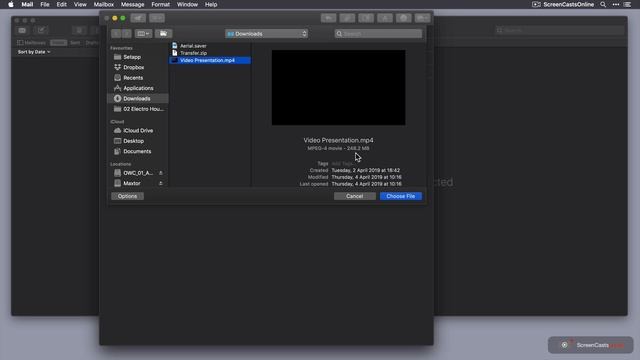Open the File menu
This screenshot has height=360, width=640.
pos(45,4)
